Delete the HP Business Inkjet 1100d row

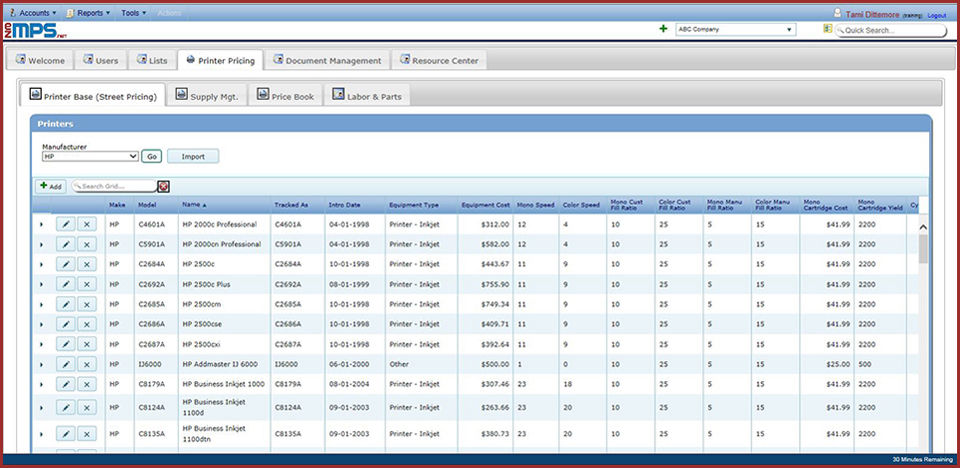coord(86,407)
